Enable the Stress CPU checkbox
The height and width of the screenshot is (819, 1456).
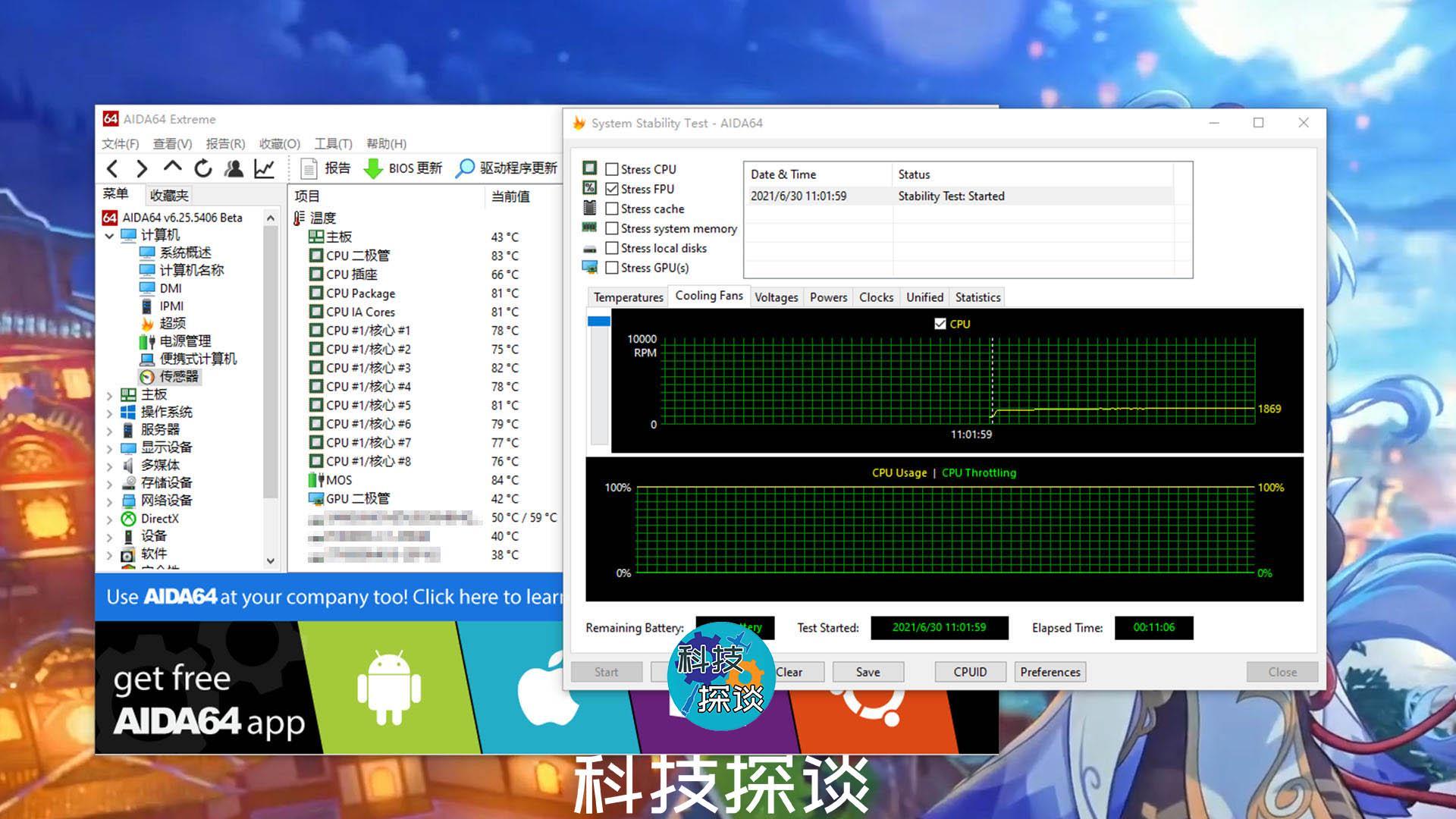(611, 168)
